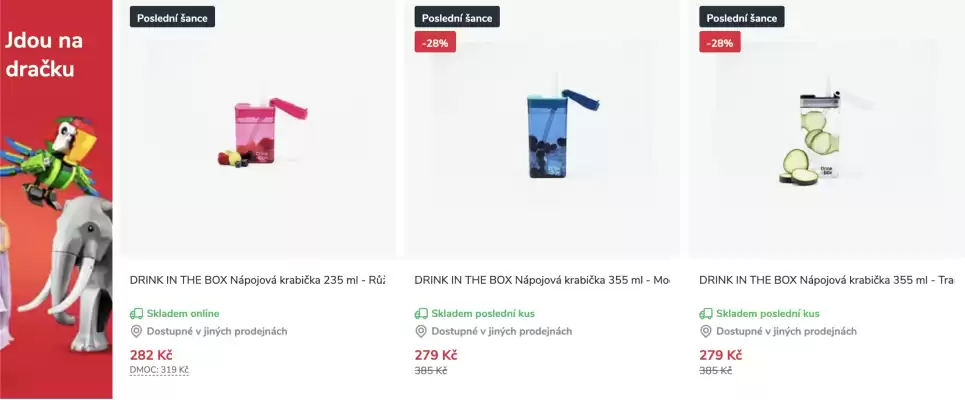Click location pin icon under cucumber bottle
This screenshot has height=400, width=965.
[x=706, y=332]
